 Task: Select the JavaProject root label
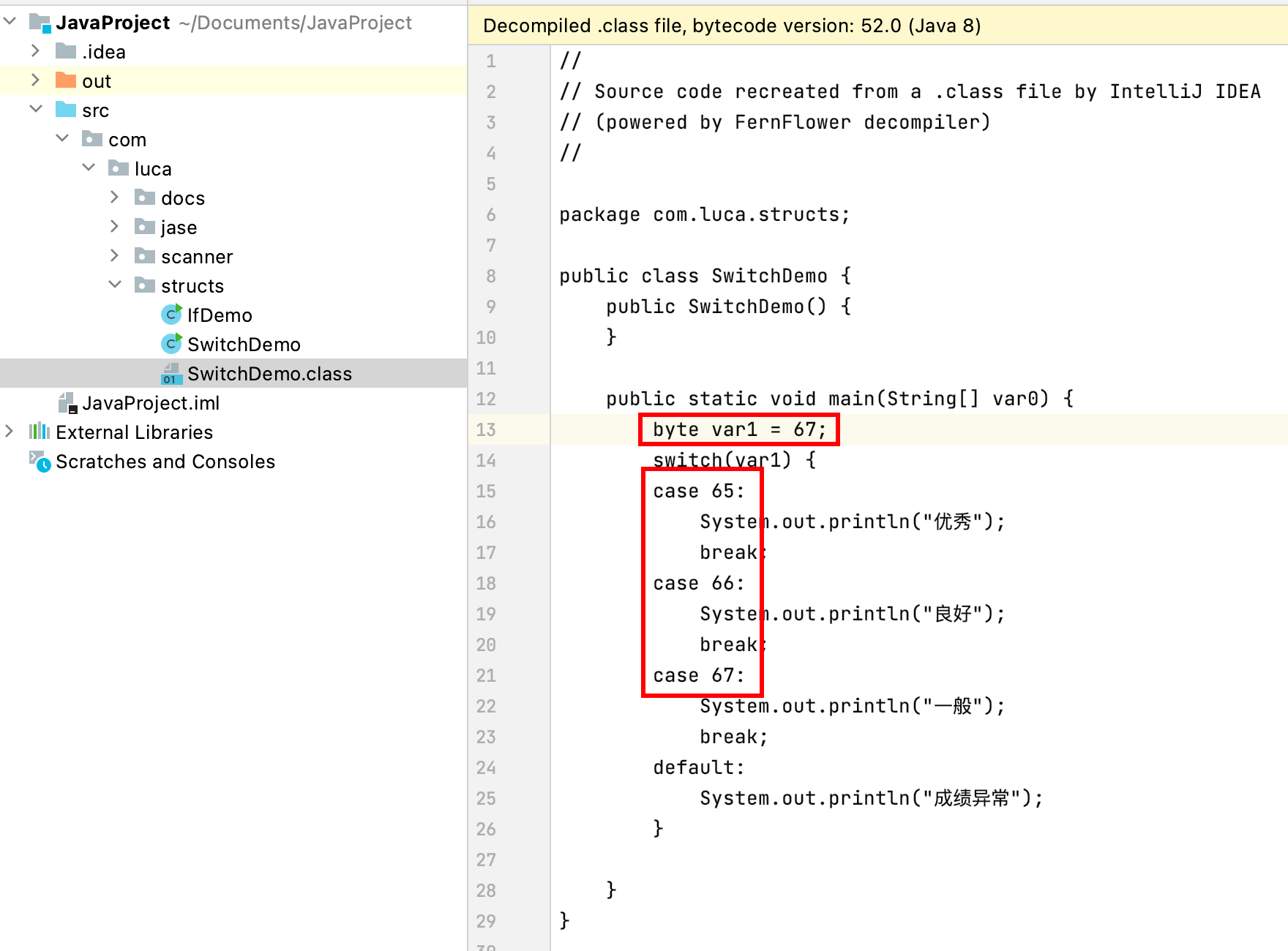113,23
